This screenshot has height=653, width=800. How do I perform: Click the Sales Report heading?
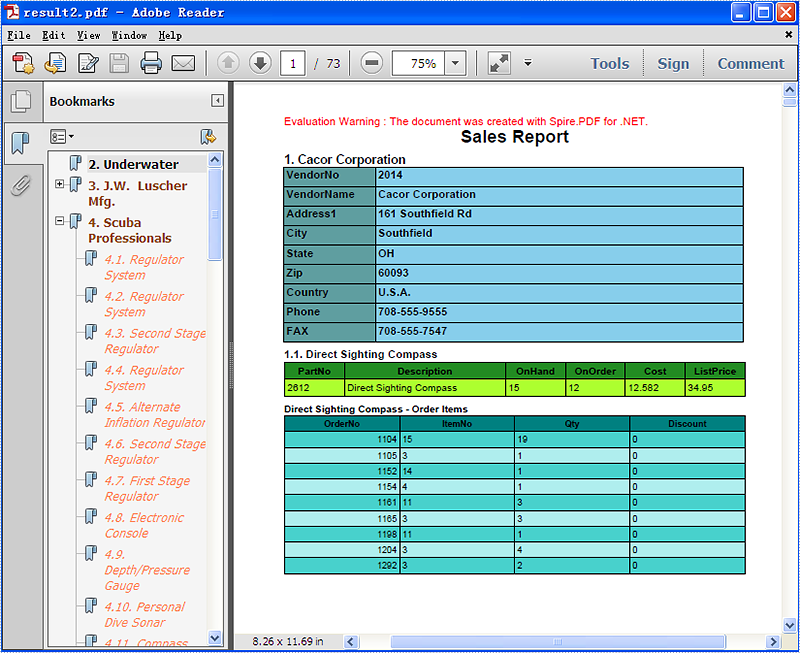tap(514, 137)
